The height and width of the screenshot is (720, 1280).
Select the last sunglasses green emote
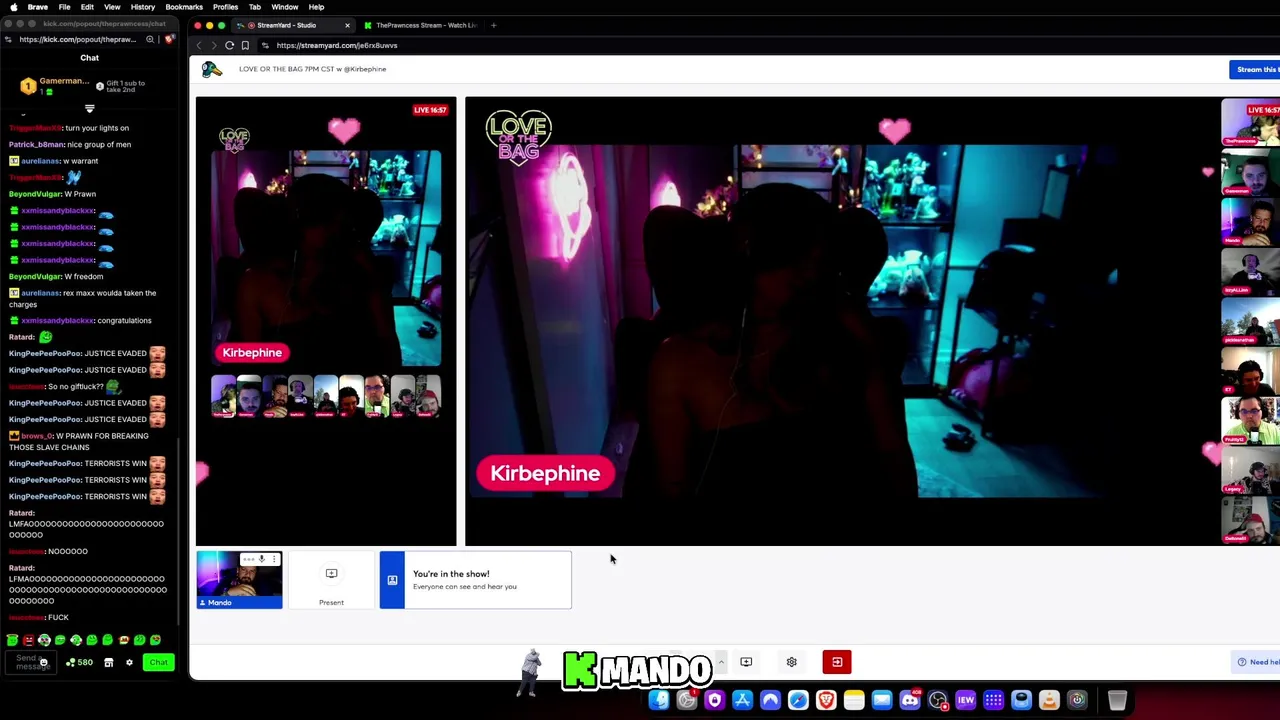tap(155, 640)
